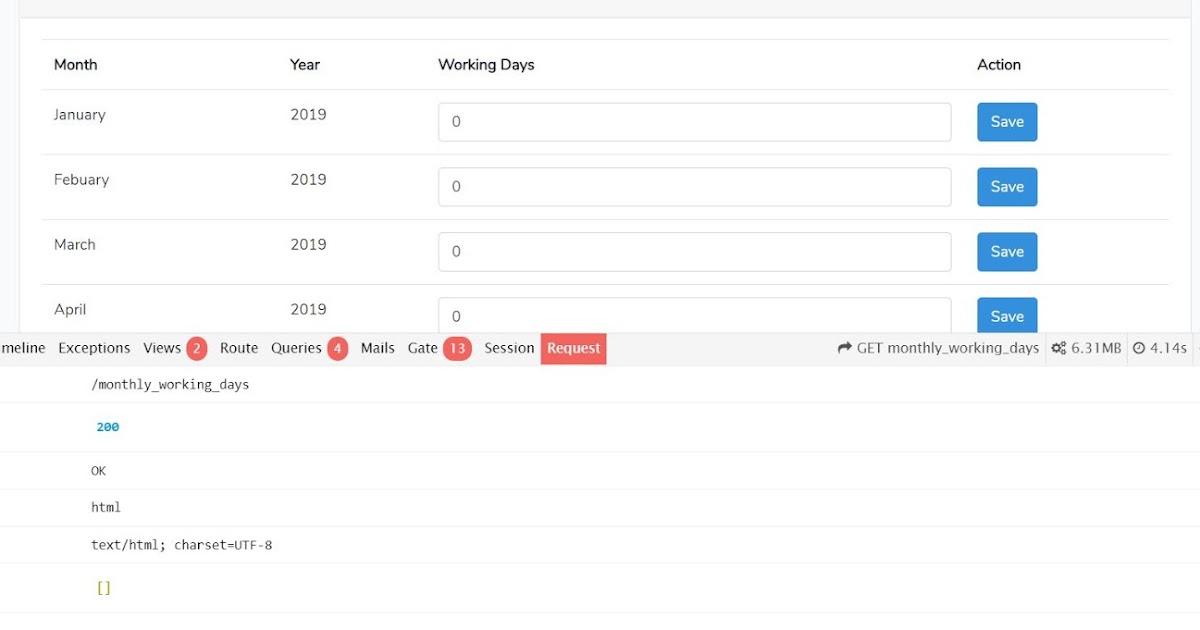Click Save for the January row

[x=1006, y=121]
